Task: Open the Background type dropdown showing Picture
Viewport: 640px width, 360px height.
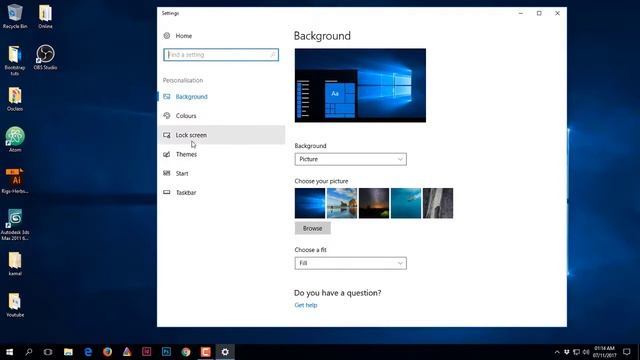Action: pos(351,159)
